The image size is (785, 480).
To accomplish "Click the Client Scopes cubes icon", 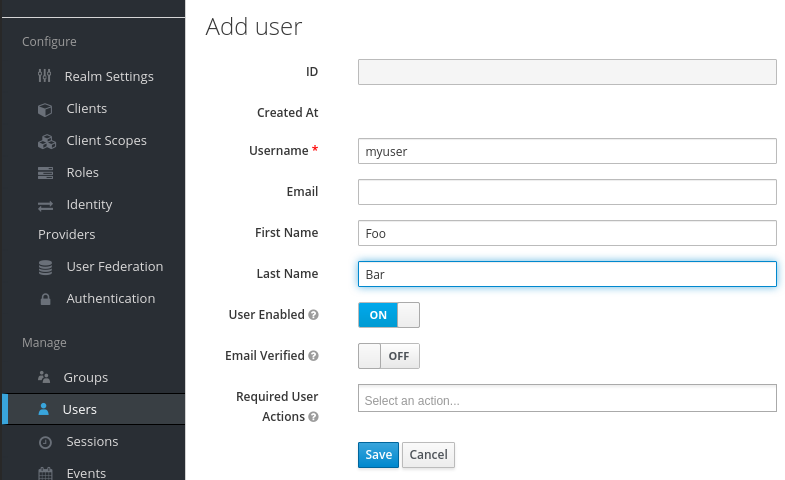I will tap(46, 141).
